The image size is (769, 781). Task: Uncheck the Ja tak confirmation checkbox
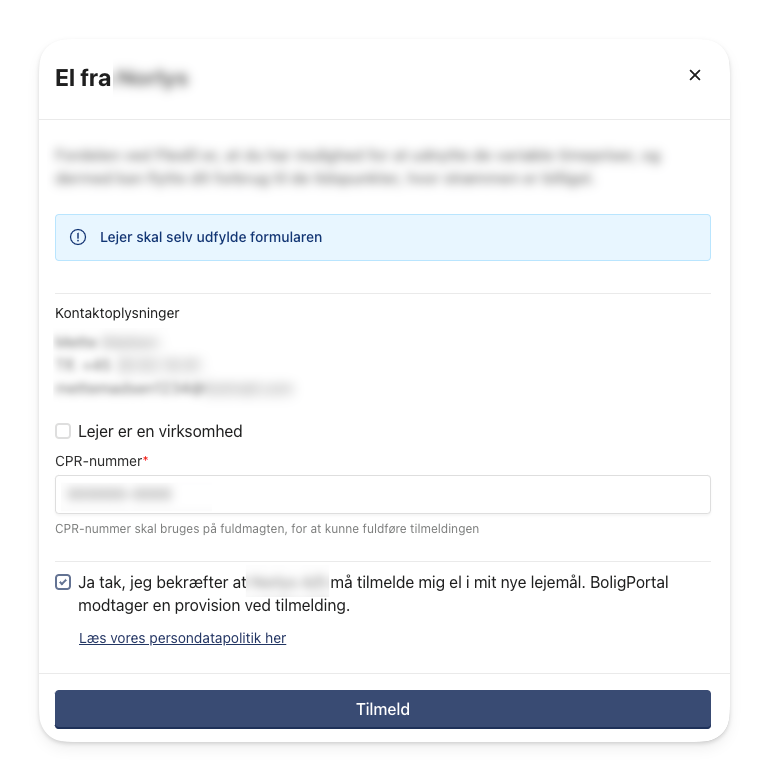pyautogui.click(x=63, y=582)
